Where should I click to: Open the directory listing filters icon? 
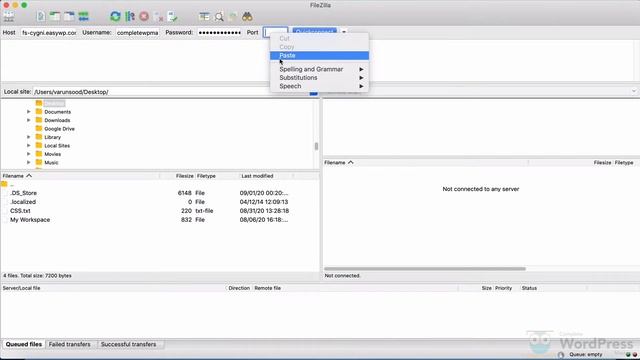pyautogui.click(x=204, y=16)
